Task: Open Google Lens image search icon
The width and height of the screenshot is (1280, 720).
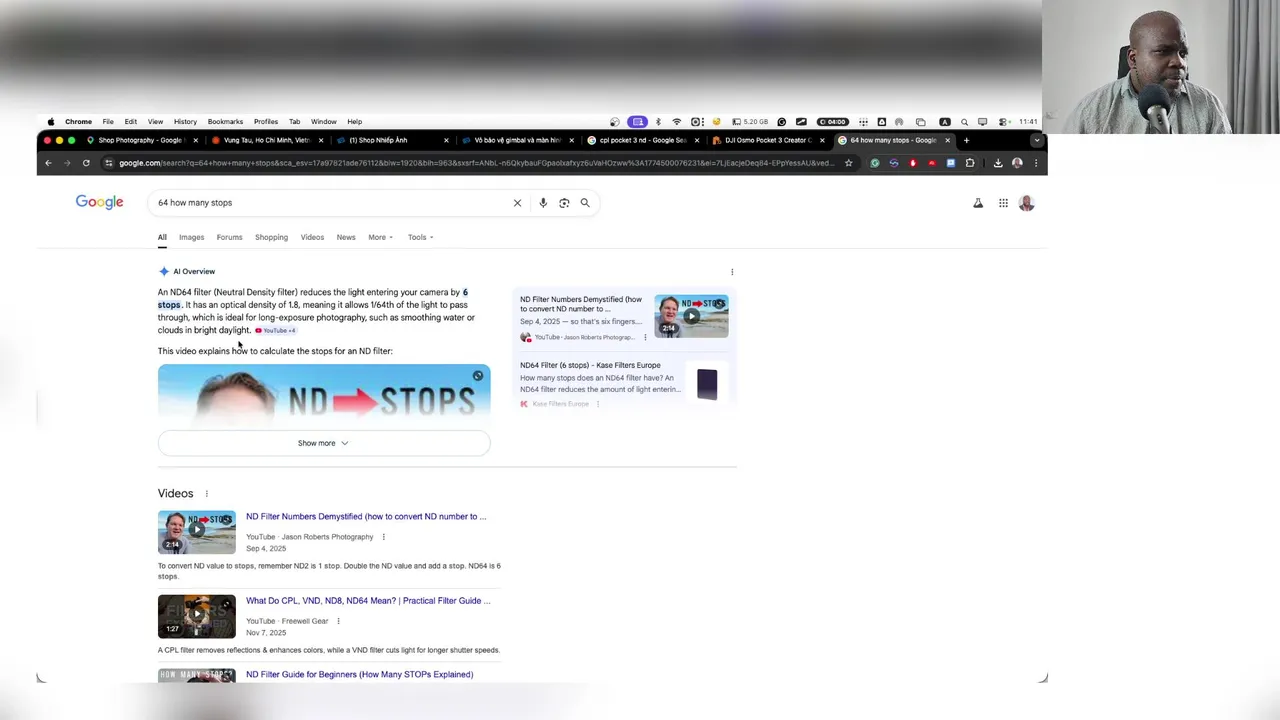Action: [564, 203]
